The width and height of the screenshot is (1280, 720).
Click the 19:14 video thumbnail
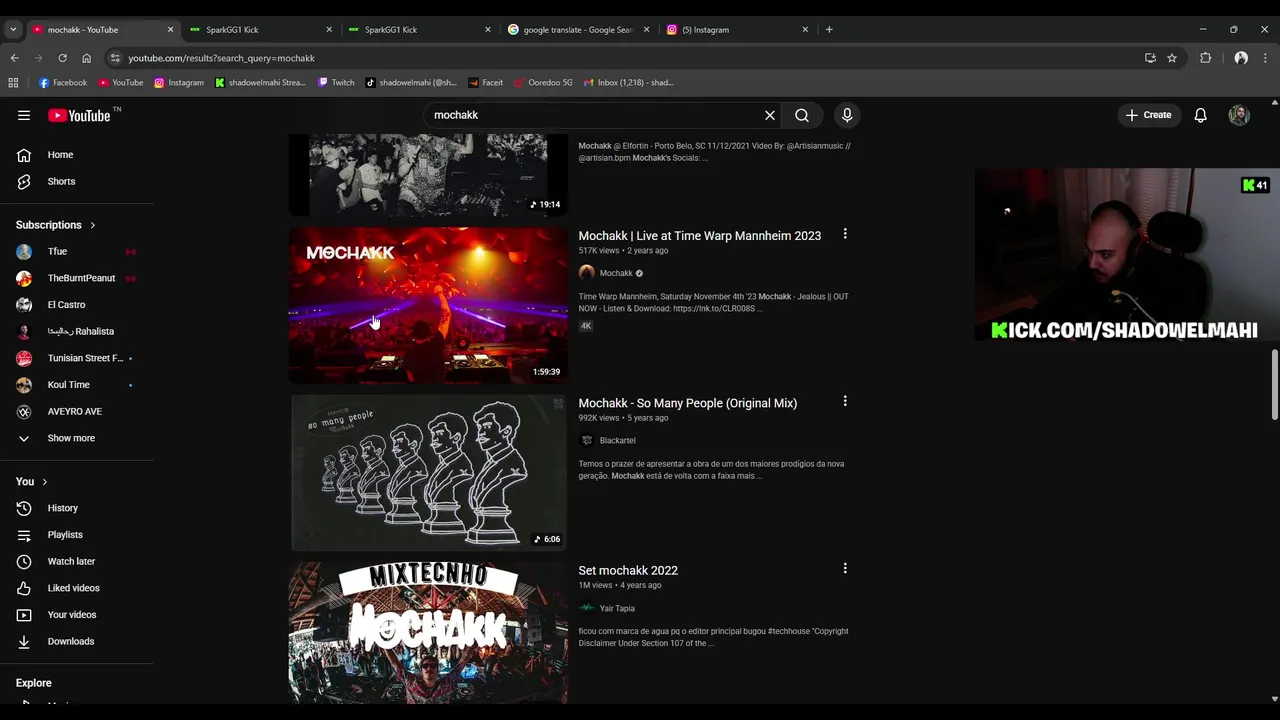(x=428, y=175)
